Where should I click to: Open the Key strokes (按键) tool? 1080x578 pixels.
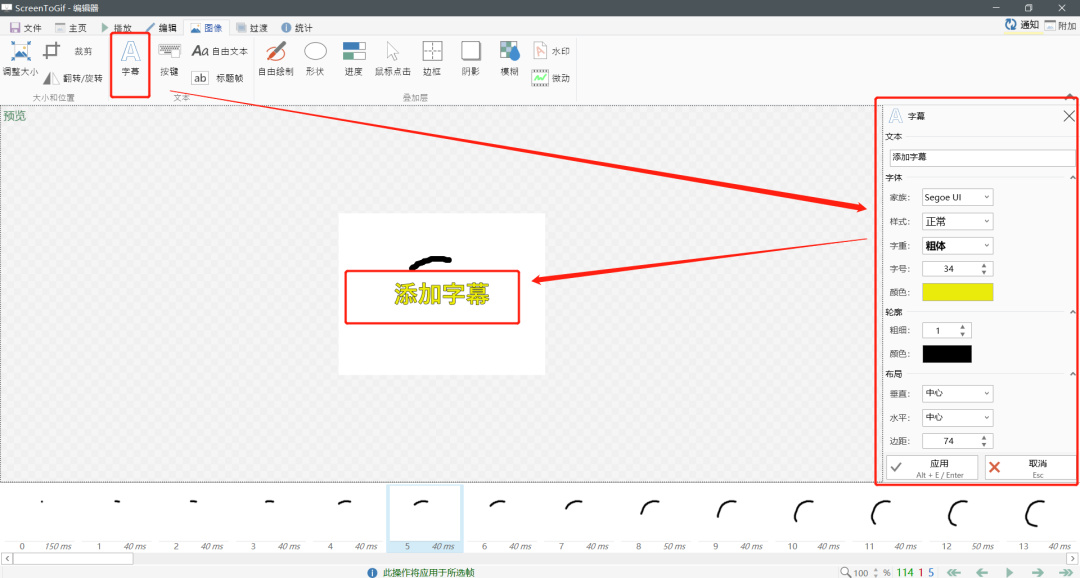click(169, 59)
